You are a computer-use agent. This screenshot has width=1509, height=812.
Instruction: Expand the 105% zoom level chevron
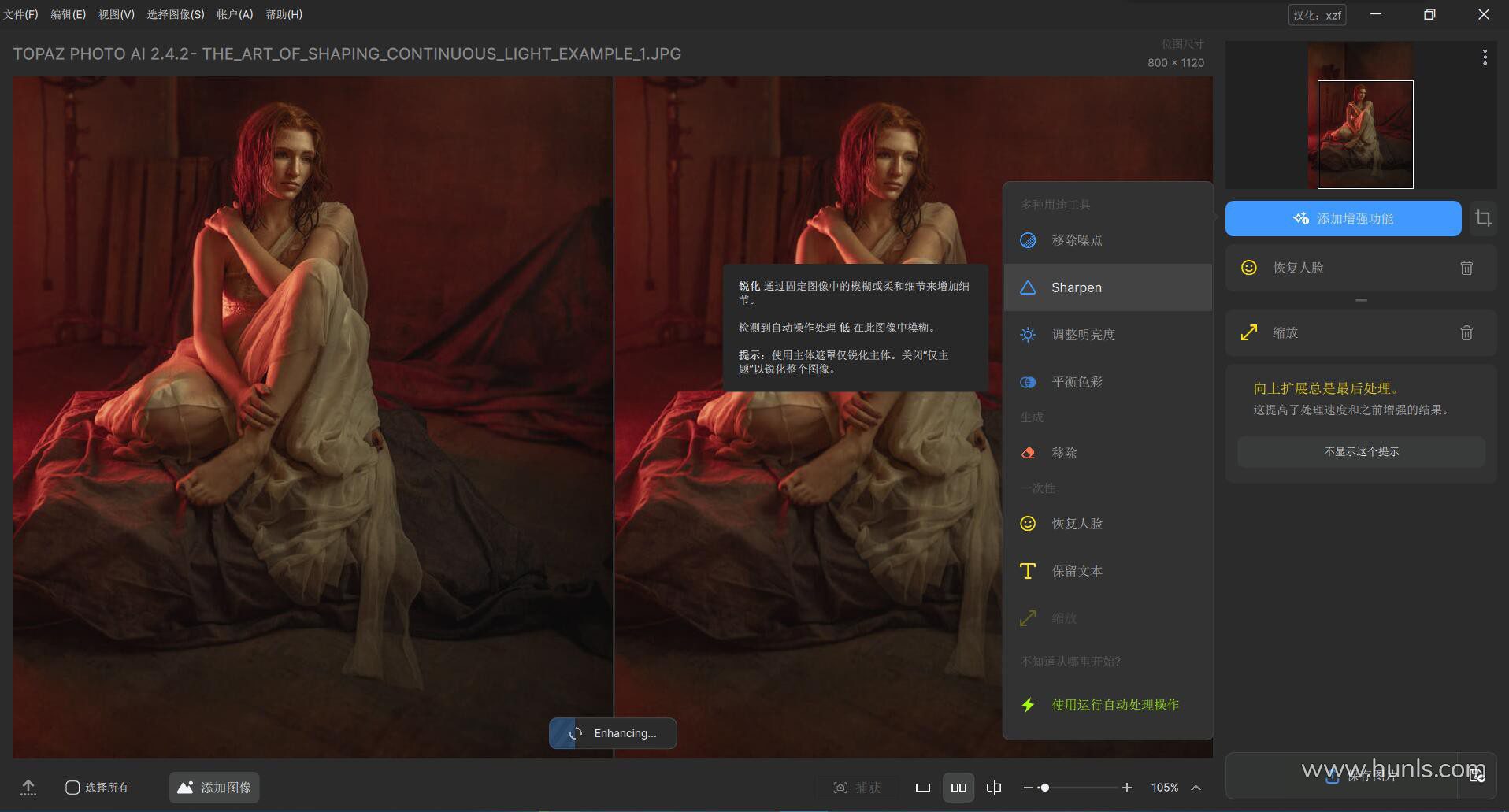pos(1196,787)
